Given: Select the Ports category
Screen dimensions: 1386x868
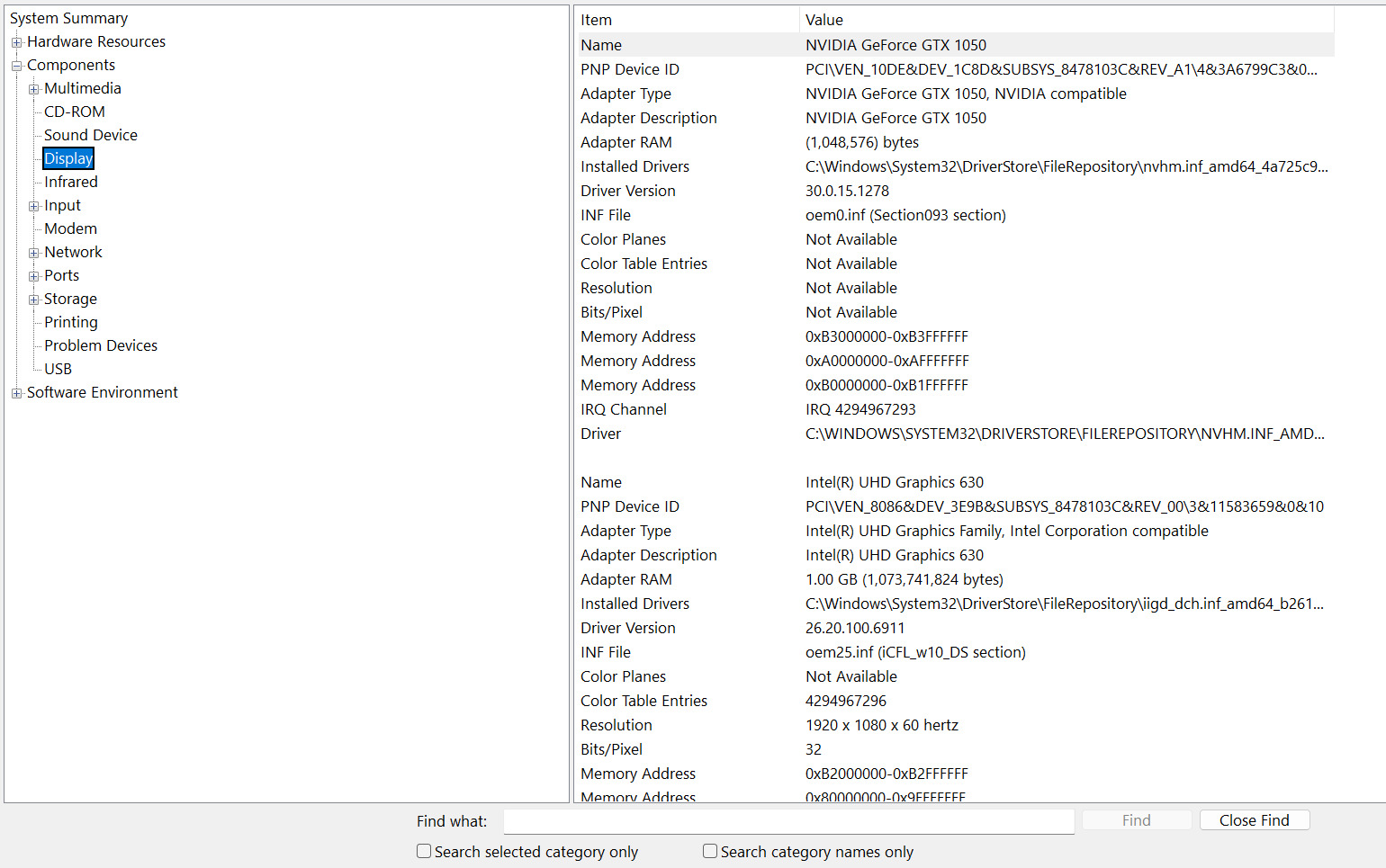Looking at the screenshot, I should [x=61, y=275].
